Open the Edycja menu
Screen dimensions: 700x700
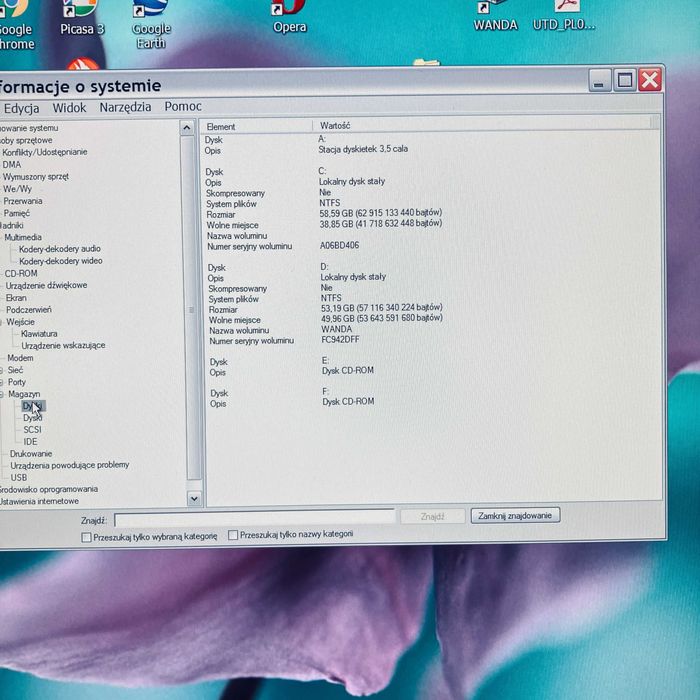click(21, 108)
